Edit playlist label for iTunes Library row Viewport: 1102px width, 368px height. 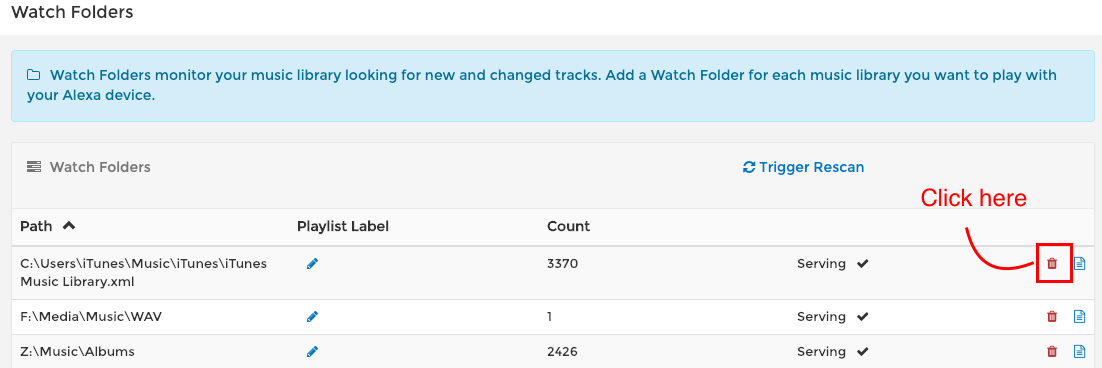tap(313, 263)
